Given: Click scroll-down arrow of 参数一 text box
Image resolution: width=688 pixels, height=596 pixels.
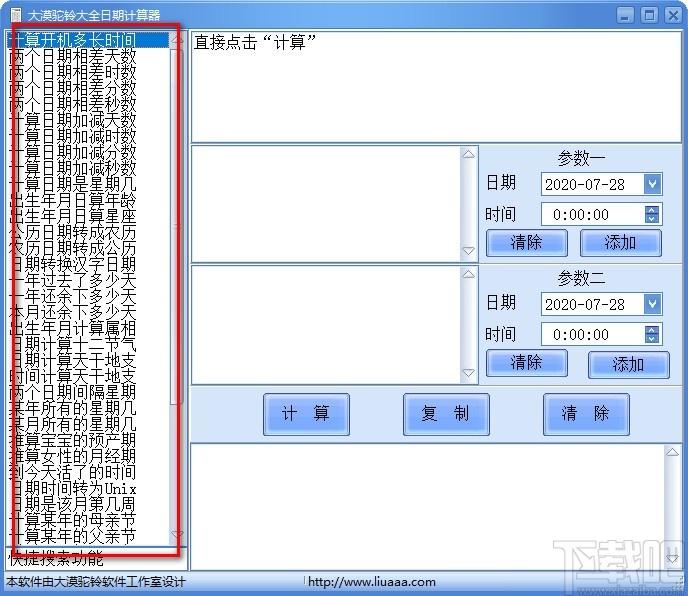Looking at the screenshot, I should coord(469,251).
